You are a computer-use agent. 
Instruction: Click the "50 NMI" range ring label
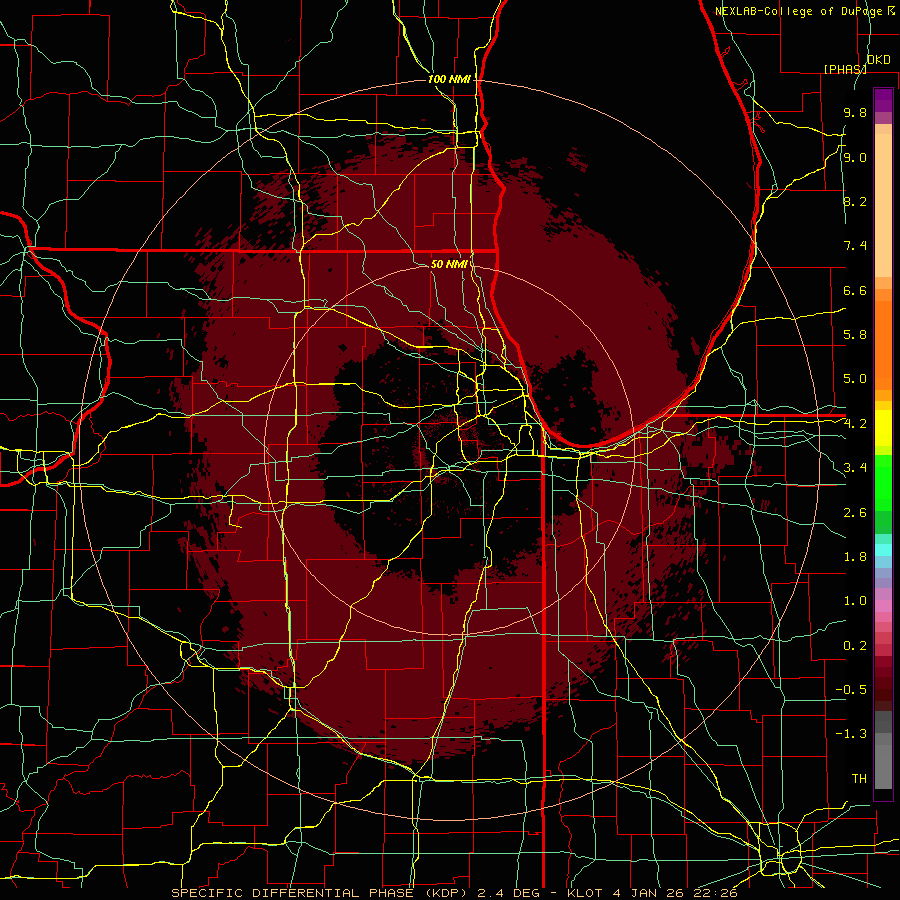pos(449,264)
